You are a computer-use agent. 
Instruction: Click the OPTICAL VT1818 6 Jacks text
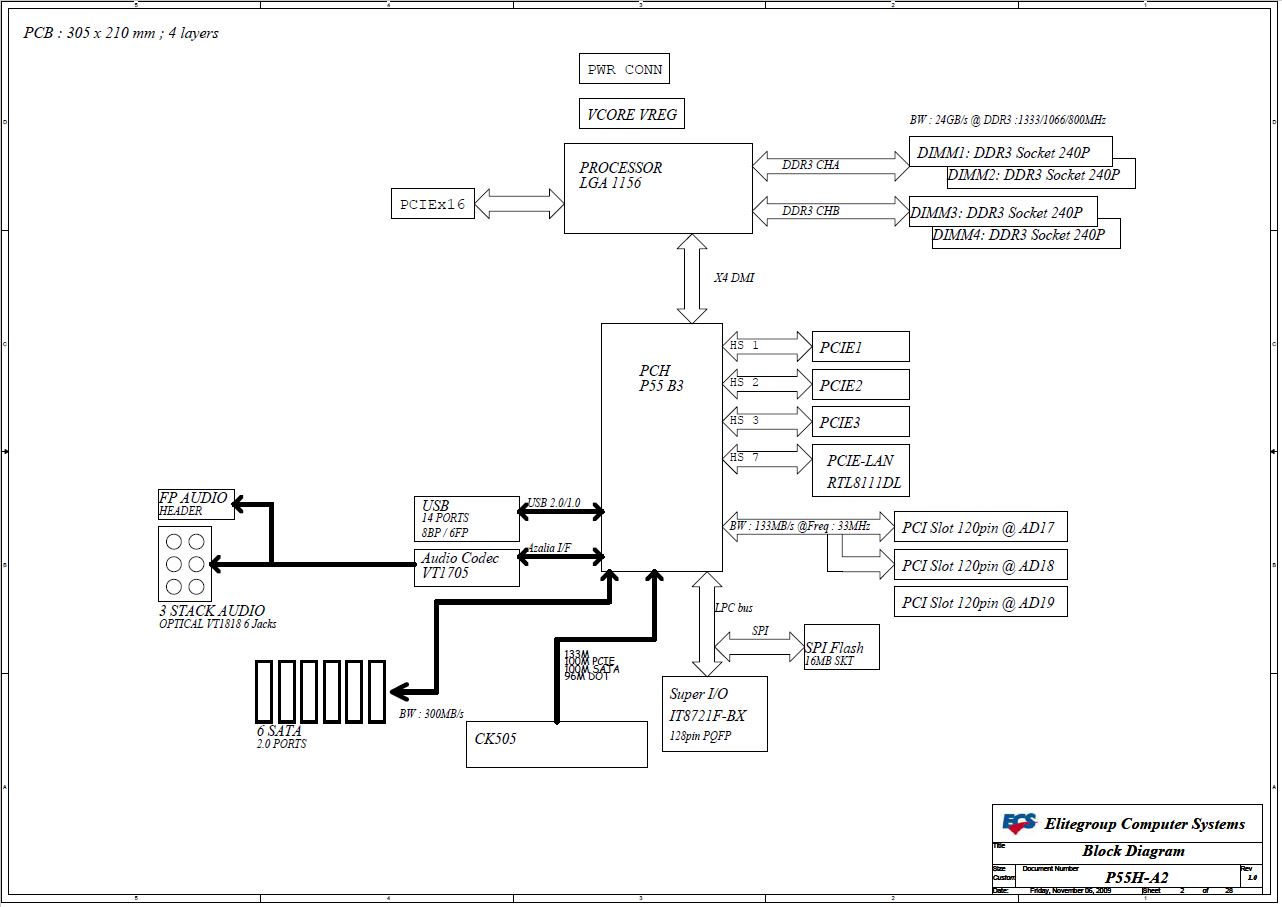coord(218,624)
